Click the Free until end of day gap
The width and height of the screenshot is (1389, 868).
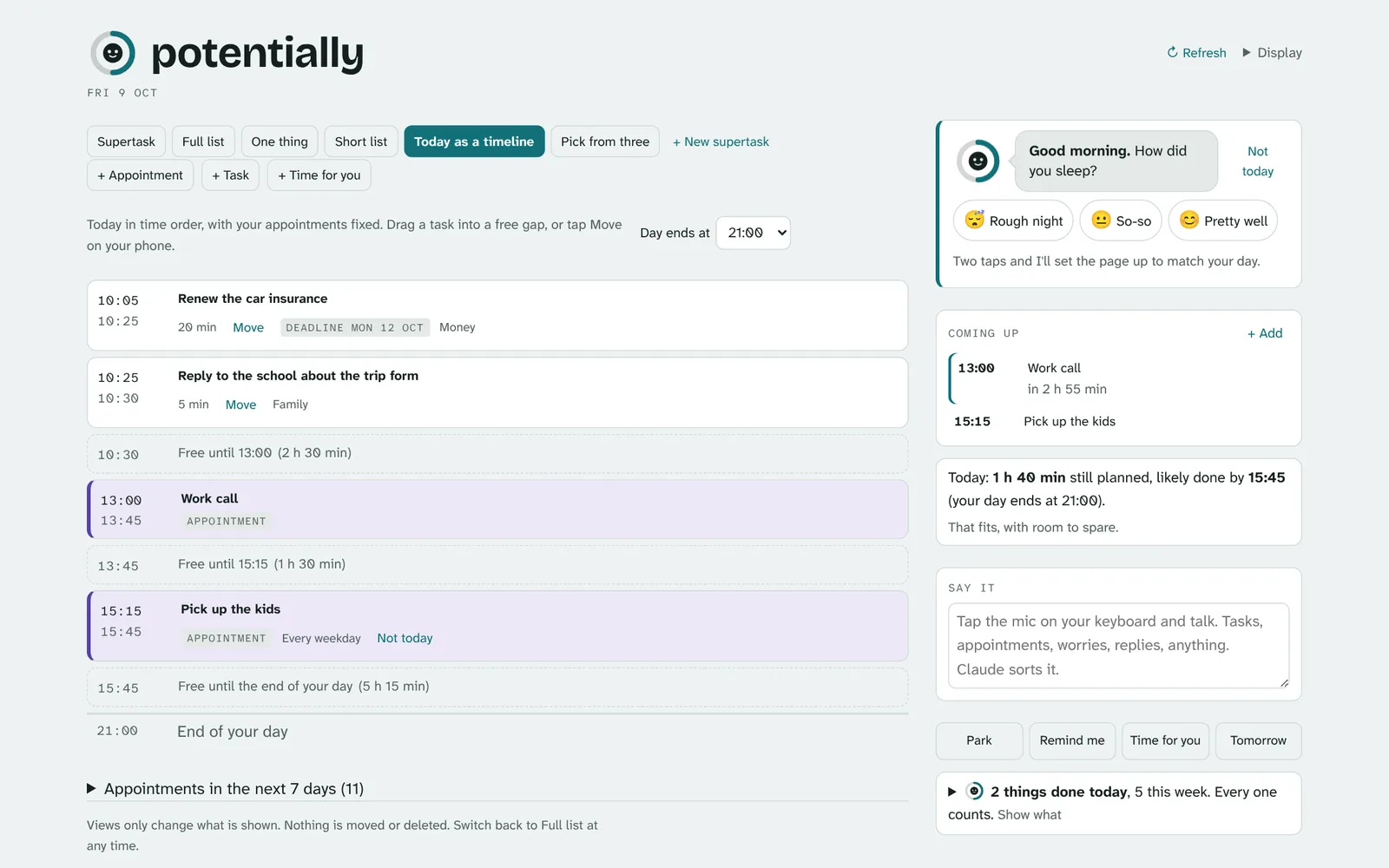[x=497, y=687]
